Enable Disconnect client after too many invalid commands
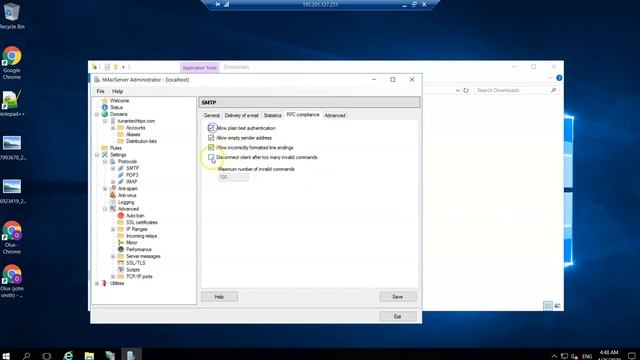 [x=211, y=157]
